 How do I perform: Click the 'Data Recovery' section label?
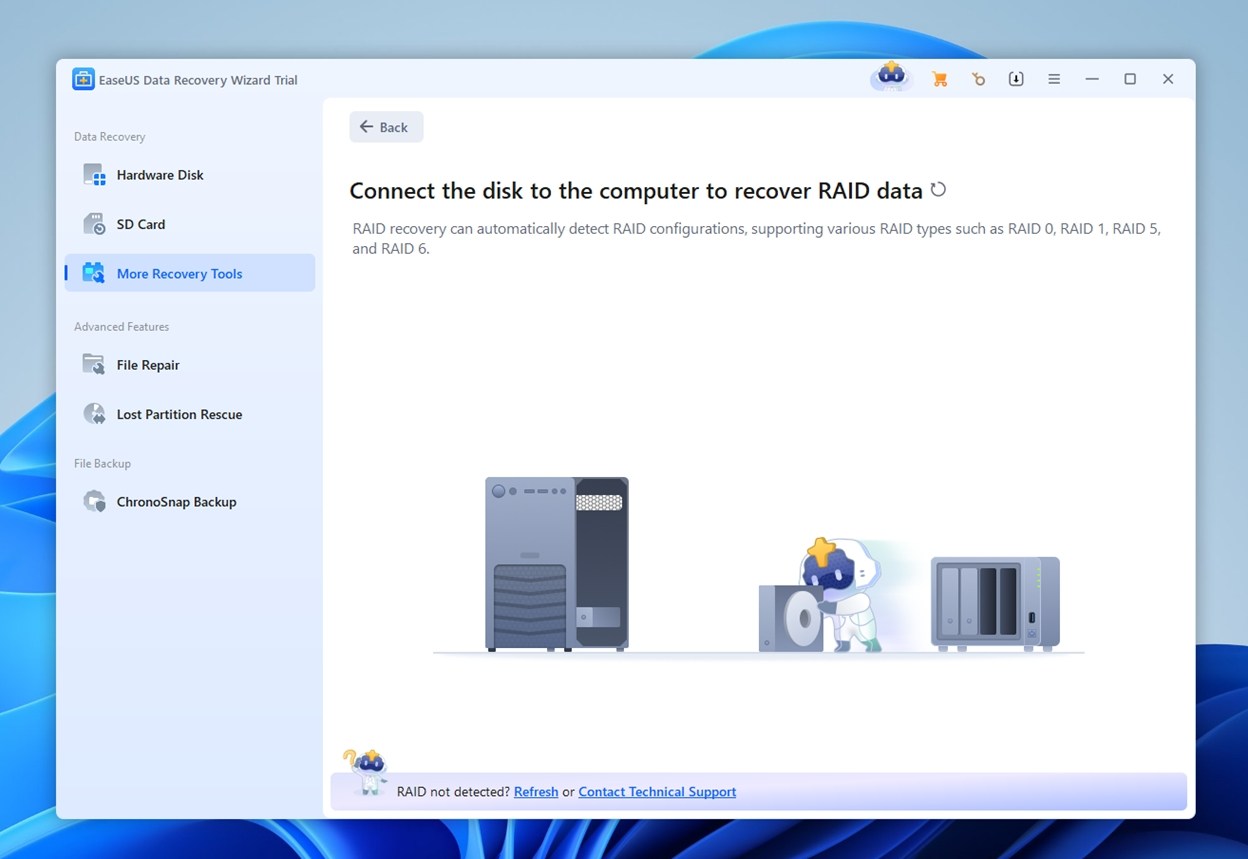110,137
